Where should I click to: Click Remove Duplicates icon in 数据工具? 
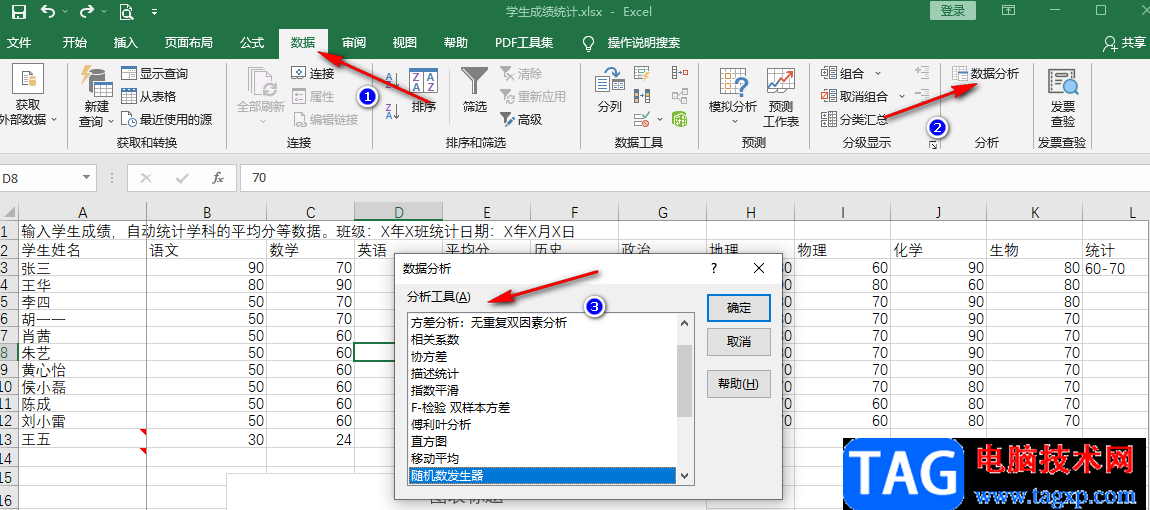point(642,95)
